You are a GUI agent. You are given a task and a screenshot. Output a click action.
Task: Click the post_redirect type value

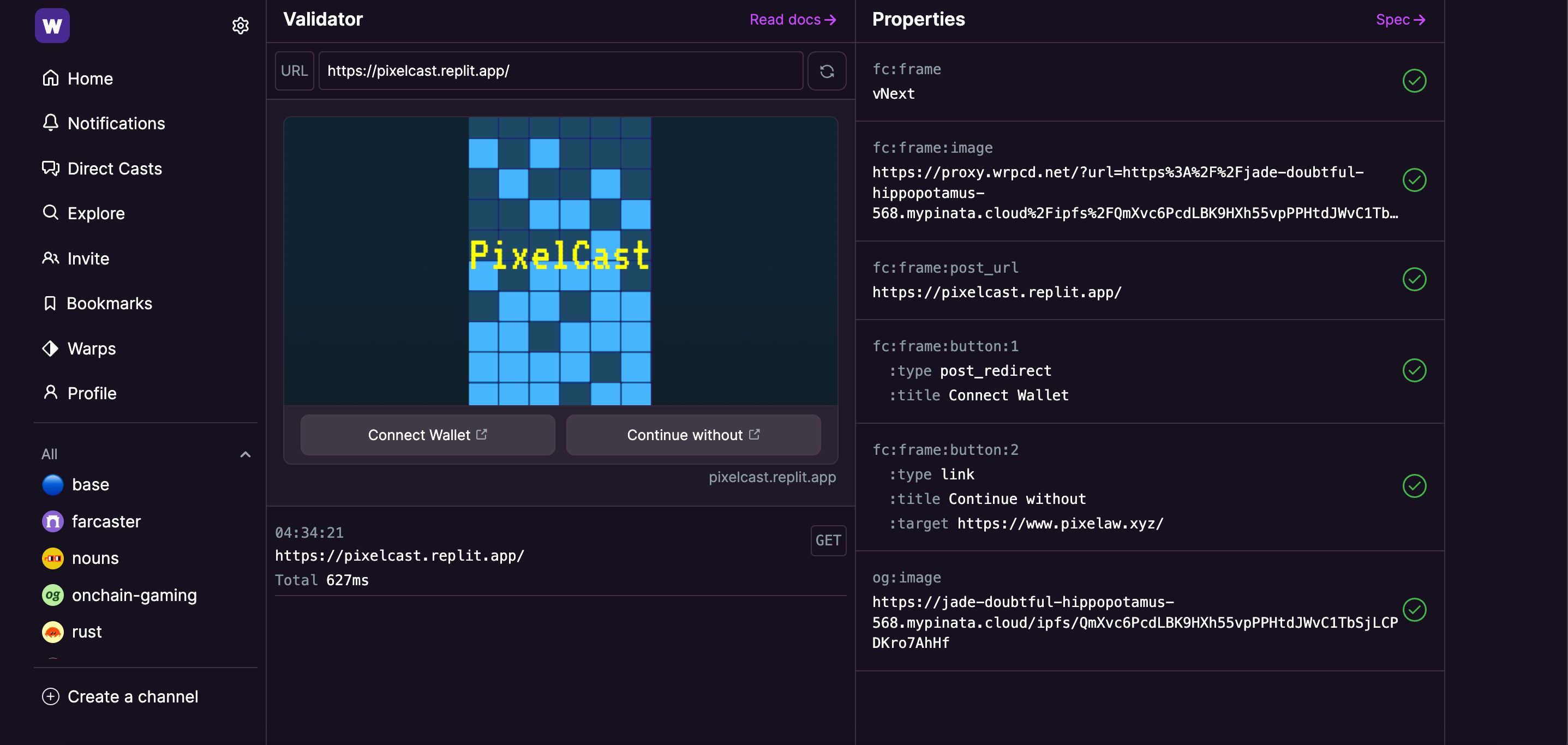[x=996, y=371]
